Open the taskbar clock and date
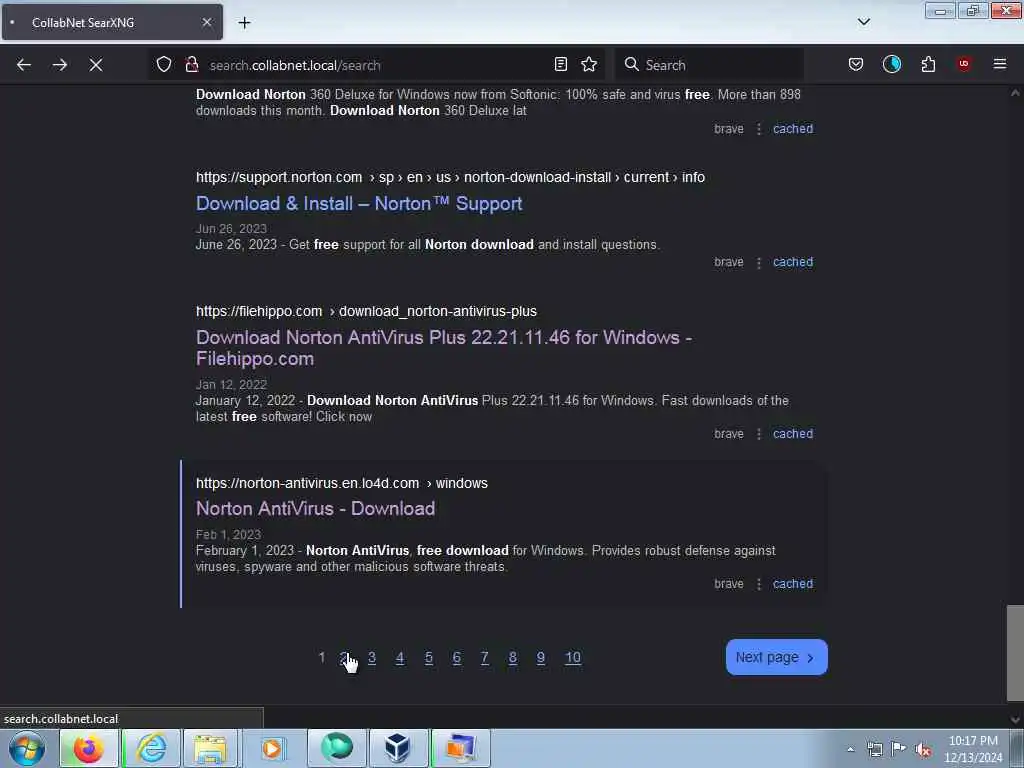1024x768 pixels. tap(973, 749)
